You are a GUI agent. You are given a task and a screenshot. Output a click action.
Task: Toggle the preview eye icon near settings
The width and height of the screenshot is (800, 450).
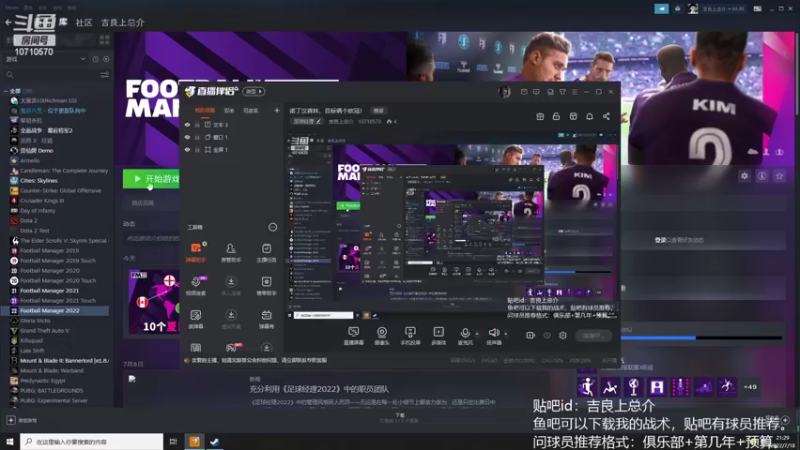coord(547,335)
